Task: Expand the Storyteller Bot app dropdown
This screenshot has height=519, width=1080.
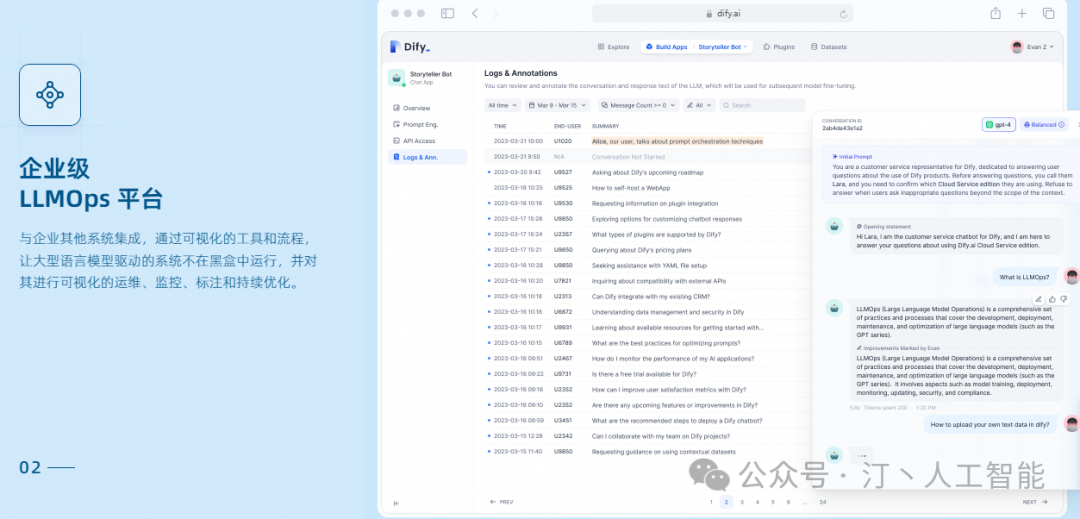Action: 723,47
